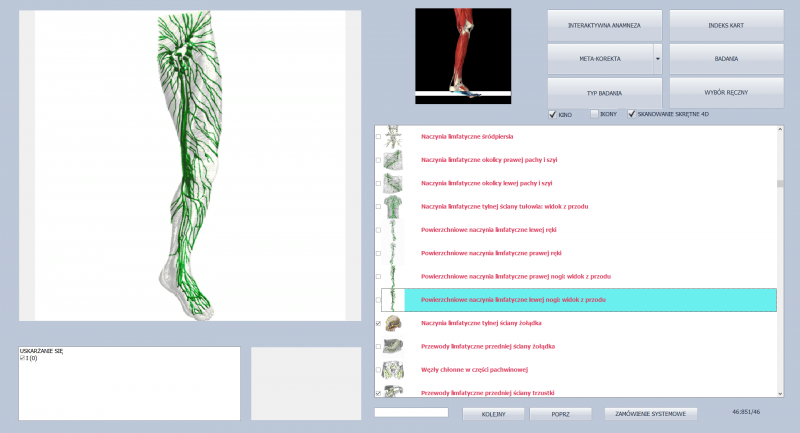Toggle checkbox for item 1 (0) under USKARŻANIE SIĘ

tap(23, 358)
